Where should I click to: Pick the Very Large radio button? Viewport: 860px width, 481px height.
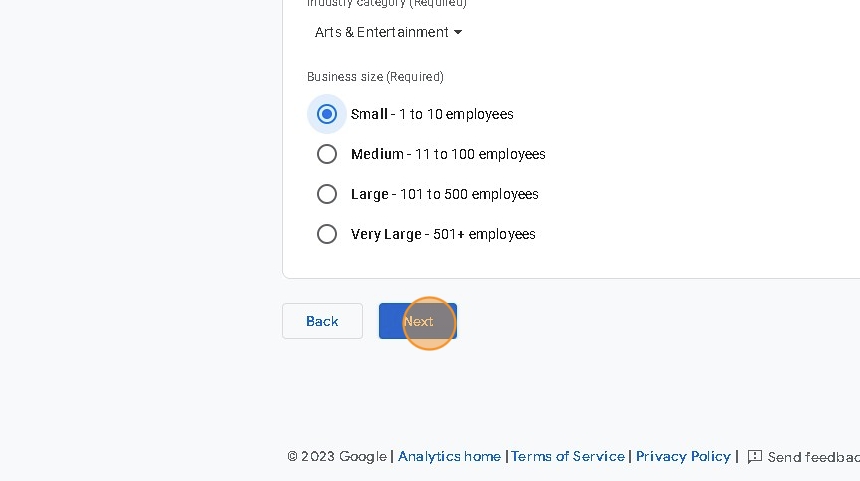click(x=327, y=234)
